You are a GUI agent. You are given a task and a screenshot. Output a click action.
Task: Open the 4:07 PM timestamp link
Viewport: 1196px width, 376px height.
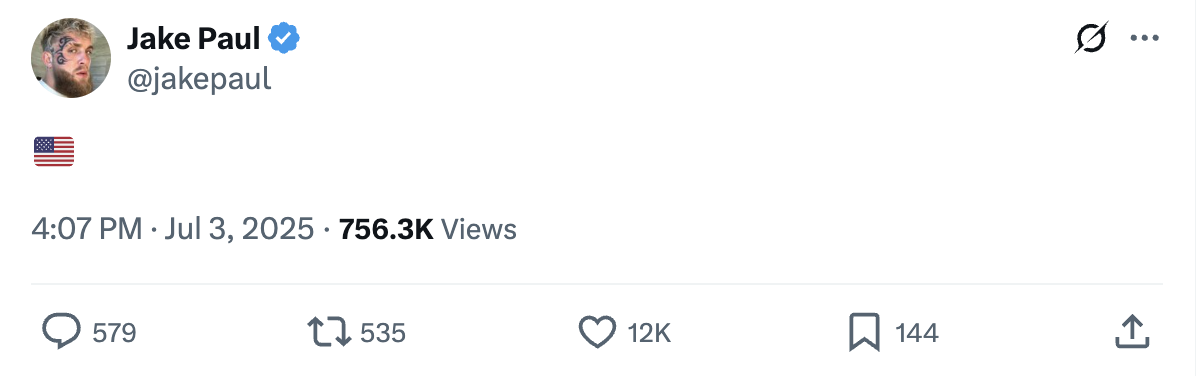click(86, 230)
